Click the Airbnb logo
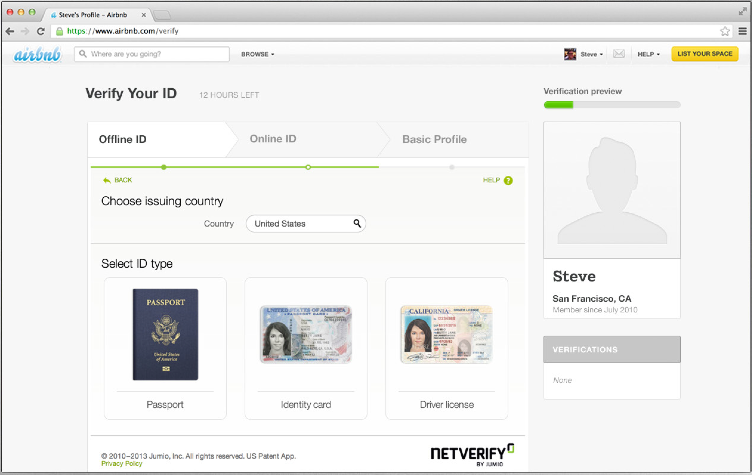The width and height of the screenshot is (752, 475). pyautogui.click(x=37, y=55)
